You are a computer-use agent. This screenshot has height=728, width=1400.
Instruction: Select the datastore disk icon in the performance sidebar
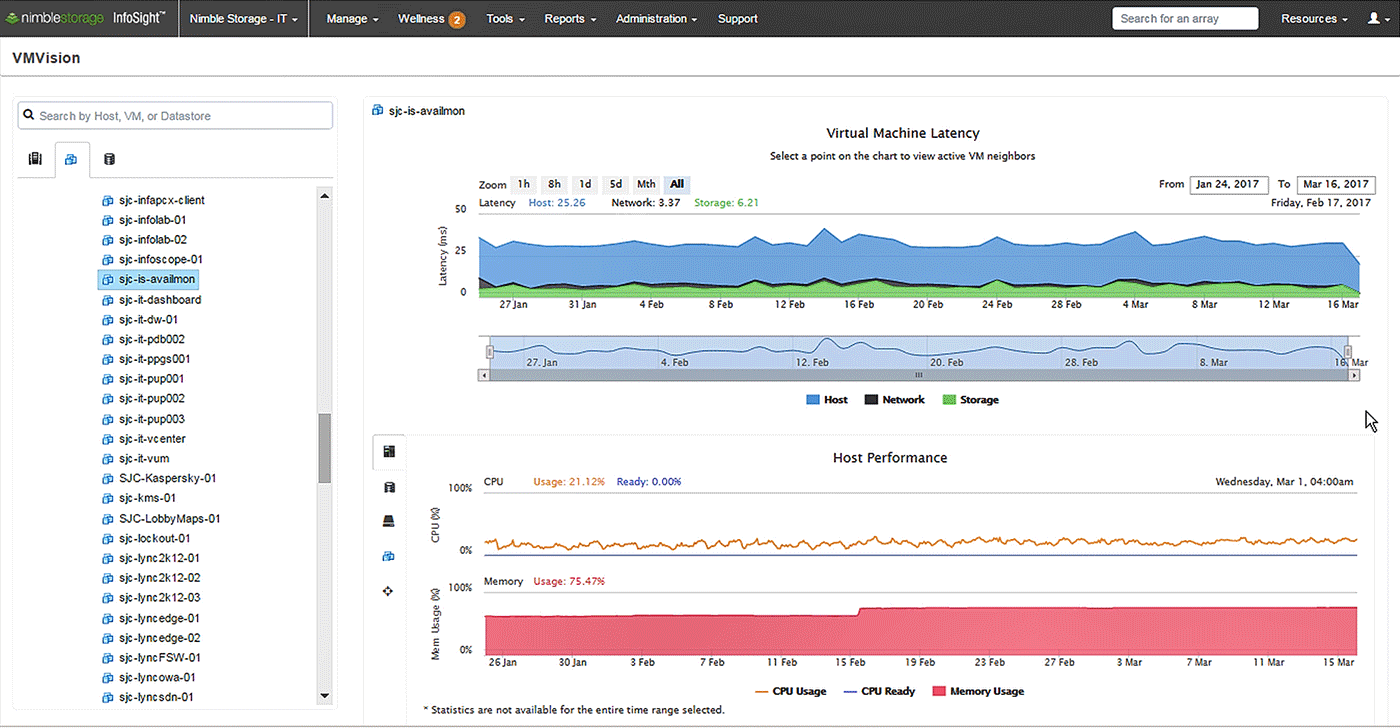tap(389, 521)
